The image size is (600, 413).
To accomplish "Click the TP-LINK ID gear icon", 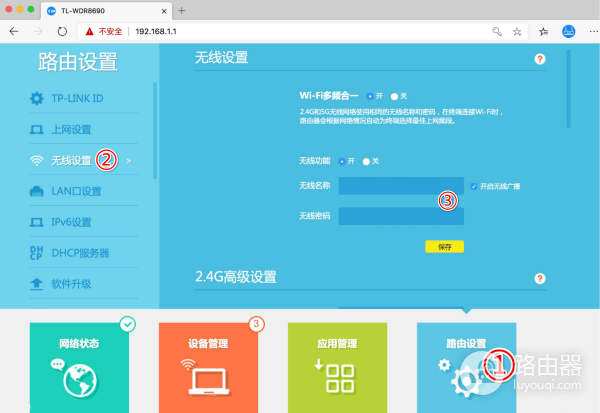I will (37, 98).
